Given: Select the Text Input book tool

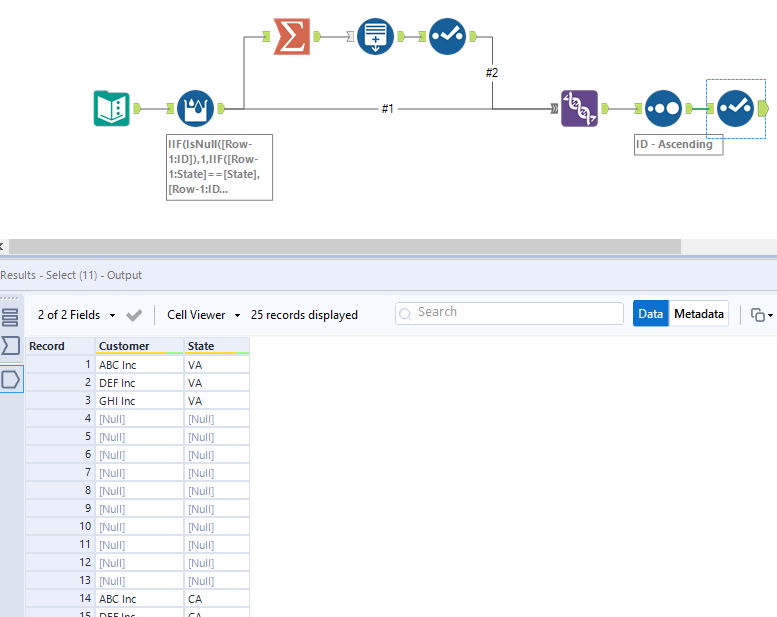Looking at the screenshot, I should (111, 109).
